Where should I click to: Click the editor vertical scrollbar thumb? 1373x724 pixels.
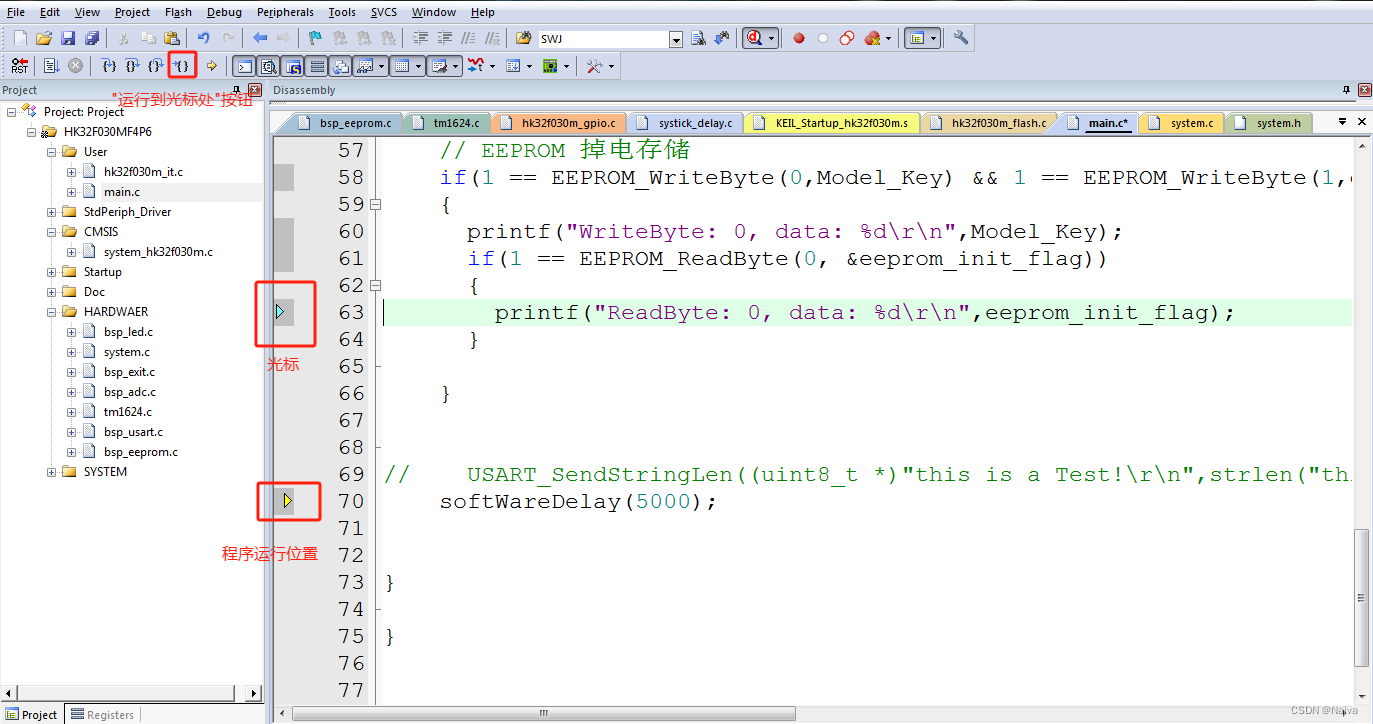pyautogui.click(x=1361, y=598)
